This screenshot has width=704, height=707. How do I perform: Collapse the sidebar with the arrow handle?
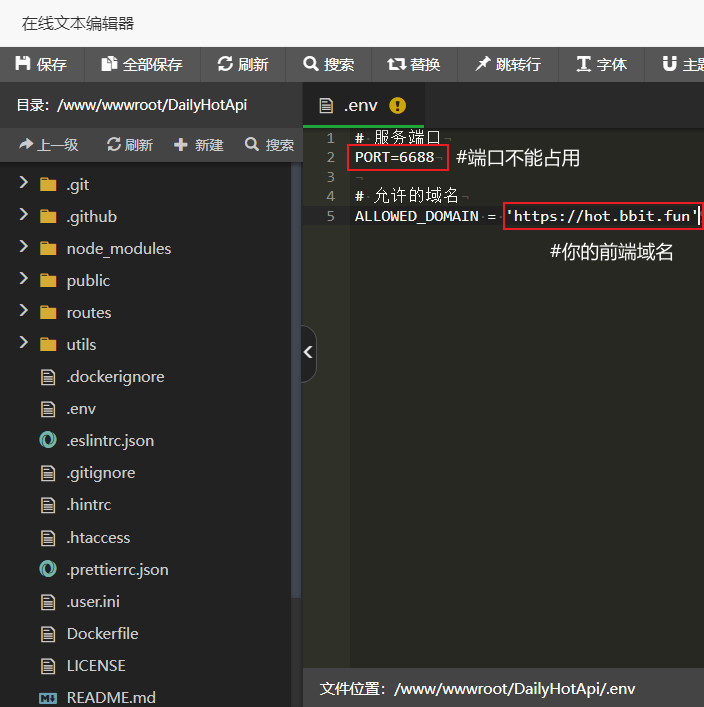[x=308, y=352]
